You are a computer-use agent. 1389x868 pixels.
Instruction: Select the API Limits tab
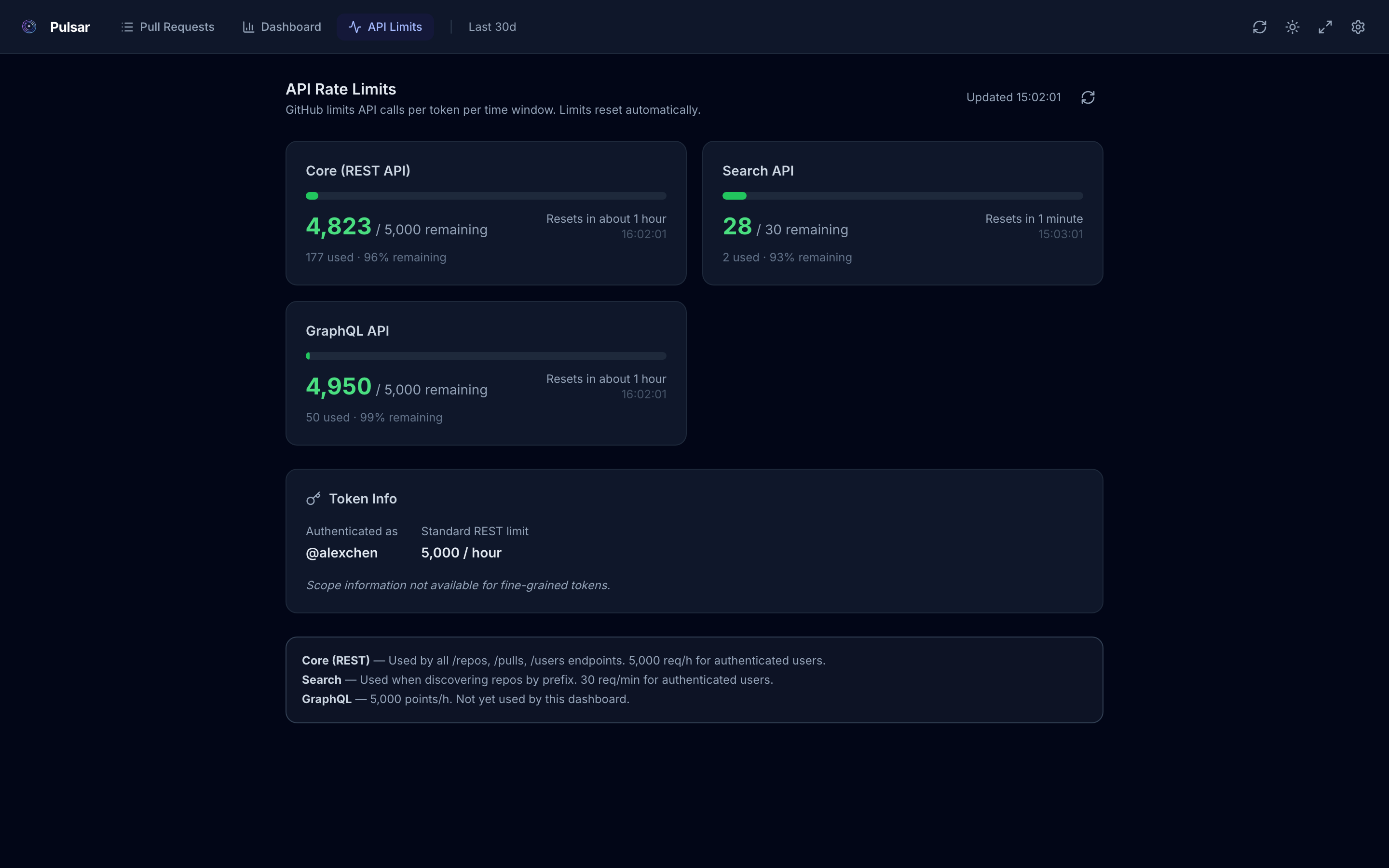tap(385, 27)
